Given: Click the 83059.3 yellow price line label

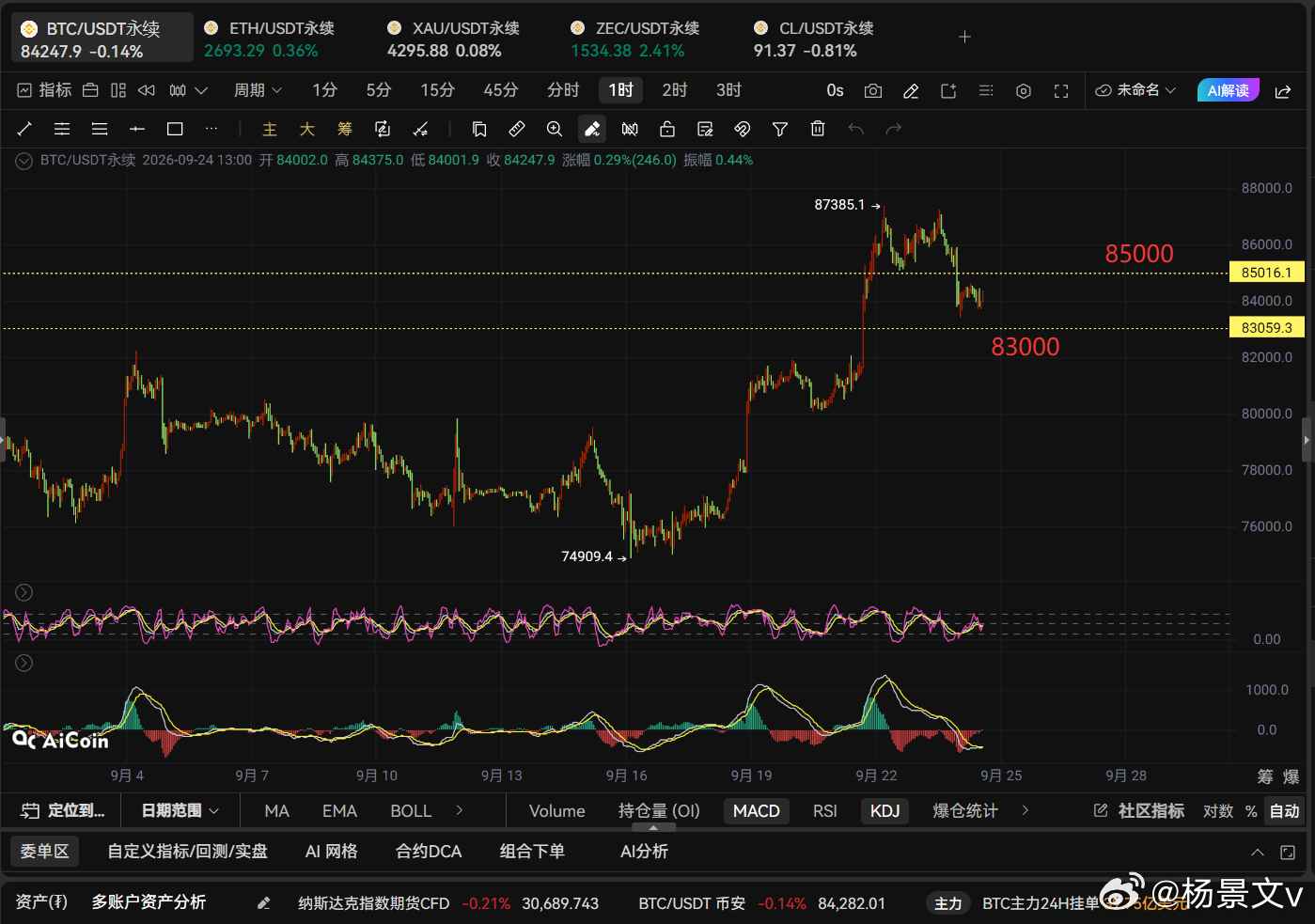Looking at the screenshot, I should (x=1266, y=328).
